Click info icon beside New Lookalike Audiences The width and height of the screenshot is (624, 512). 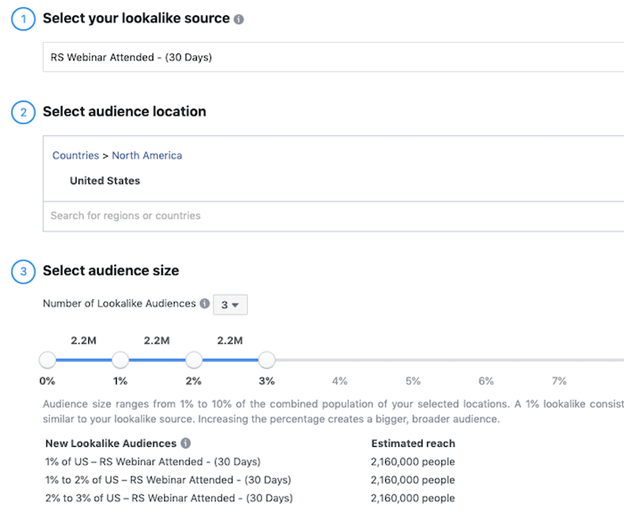point(185,443)
